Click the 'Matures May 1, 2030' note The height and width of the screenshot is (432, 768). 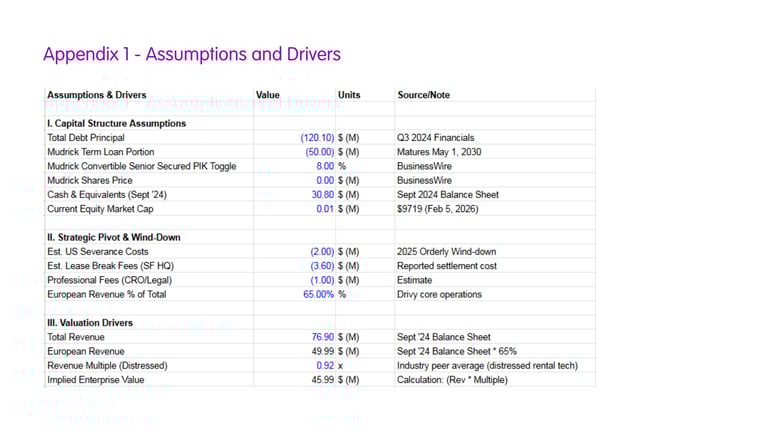pyautogui.click(x=439, y=152)
